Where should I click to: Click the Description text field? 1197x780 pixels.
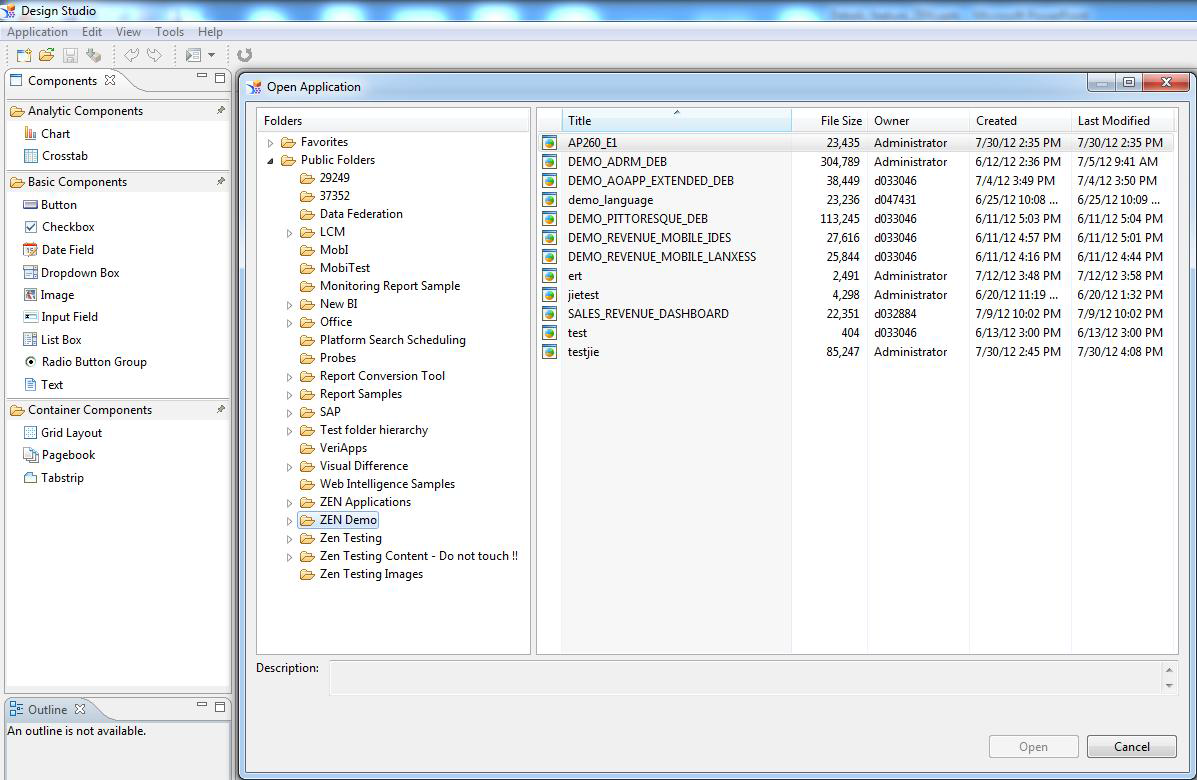[745, 678]
